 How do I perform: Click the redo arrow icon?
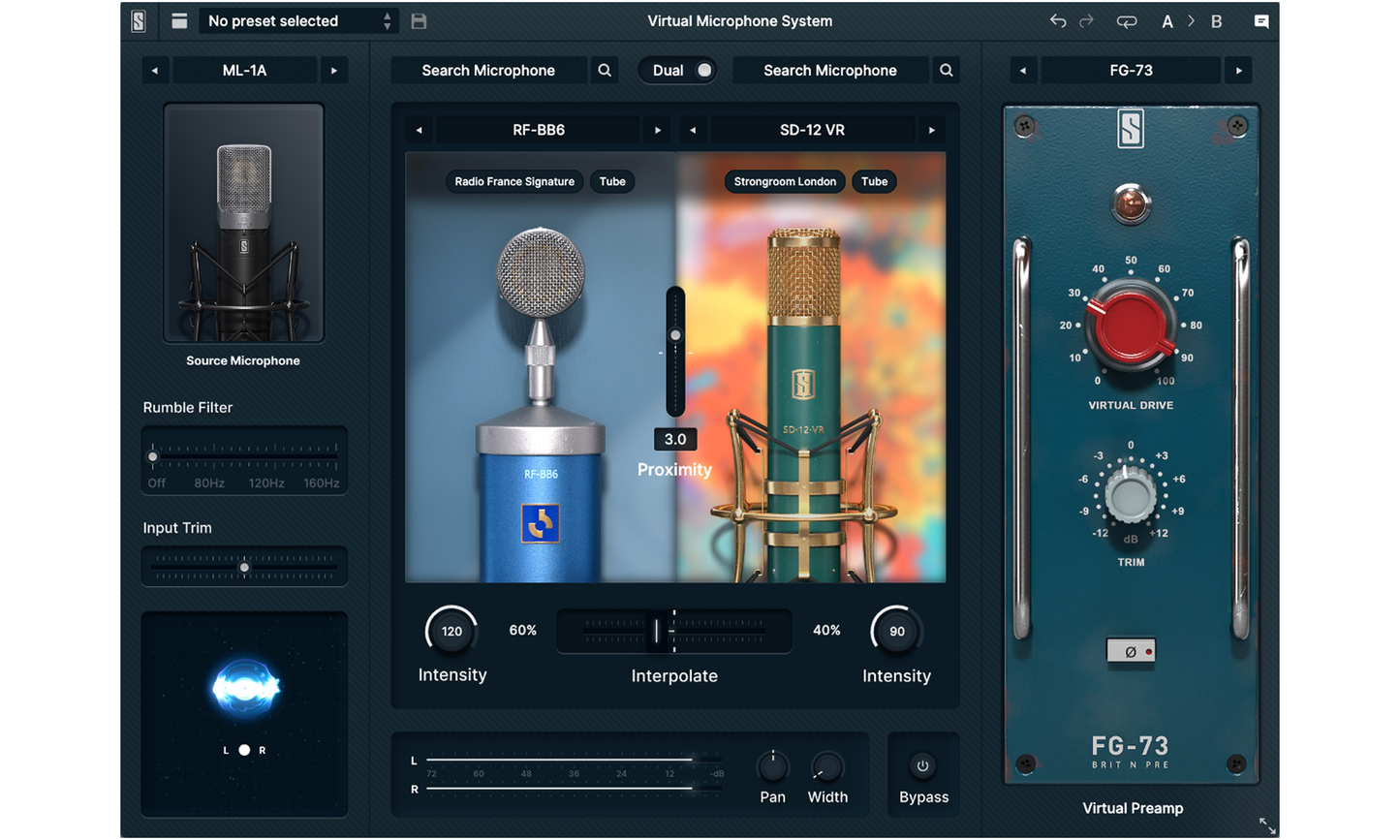pos(1087,21)
